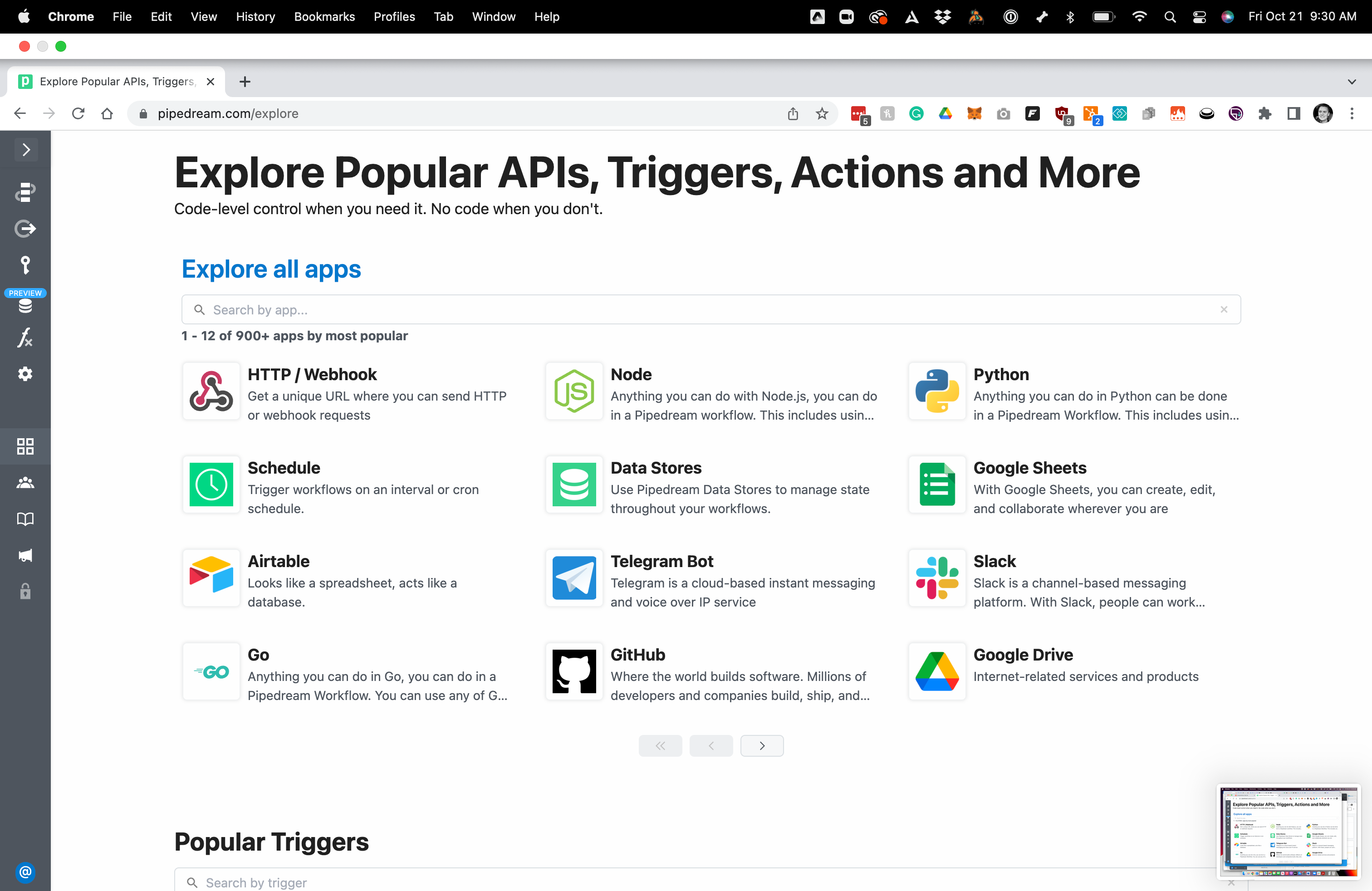This screenshot has height=891, width=1372.
Task: Toggle Chrome's side panel icon
Action: (x=1293, y=113)
